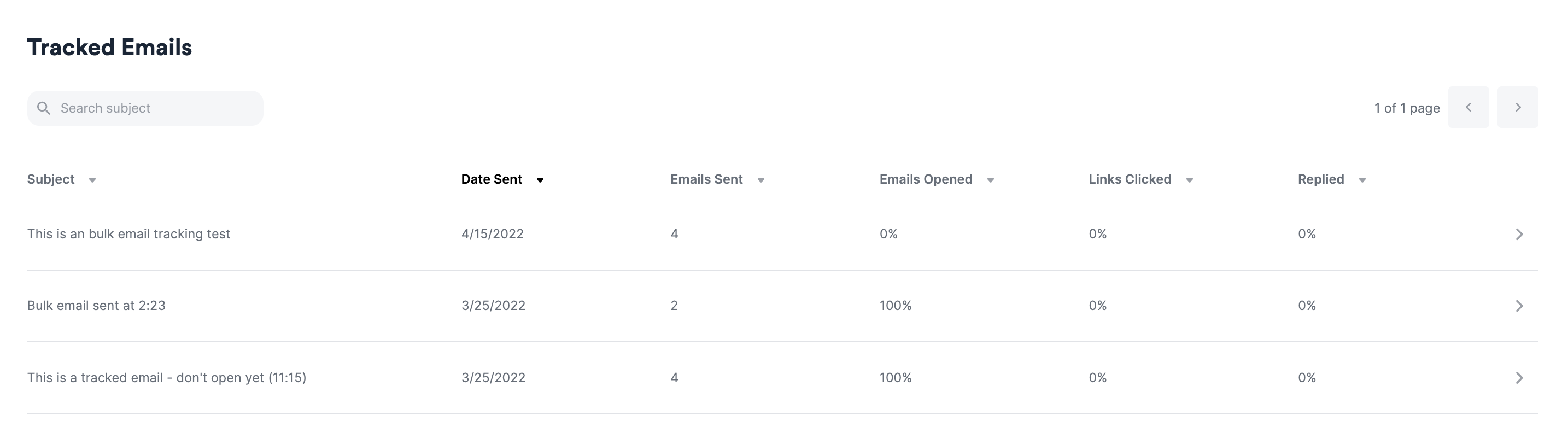Click the sort arrow beside Subject header
Viewport: 1568px width, 421px height.
coord(92,180)
